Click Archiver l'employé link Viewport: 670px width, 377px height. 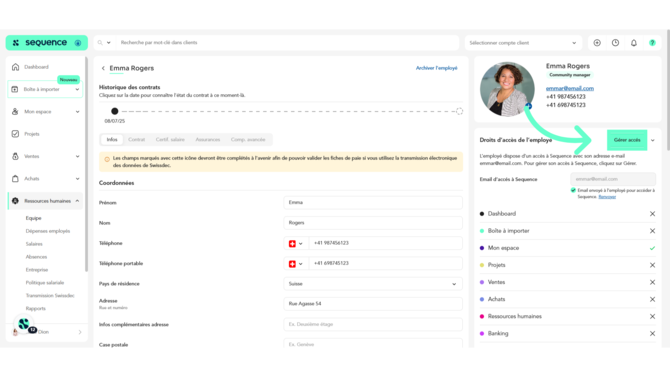[x=436, y=68]
